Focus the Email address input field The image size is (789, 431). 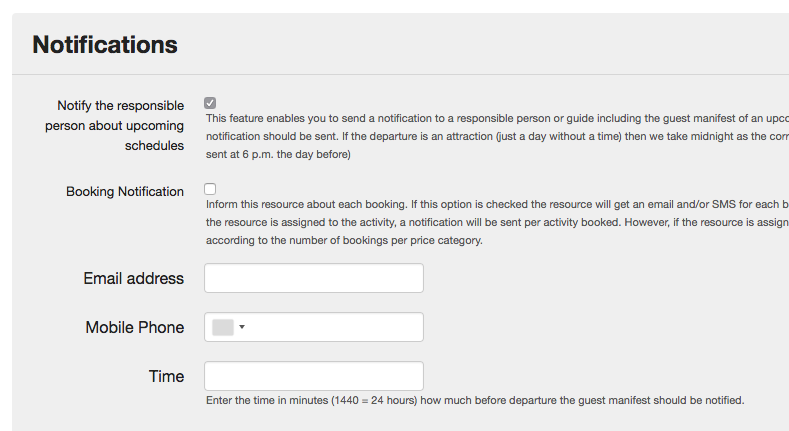(x=313, y=278)
